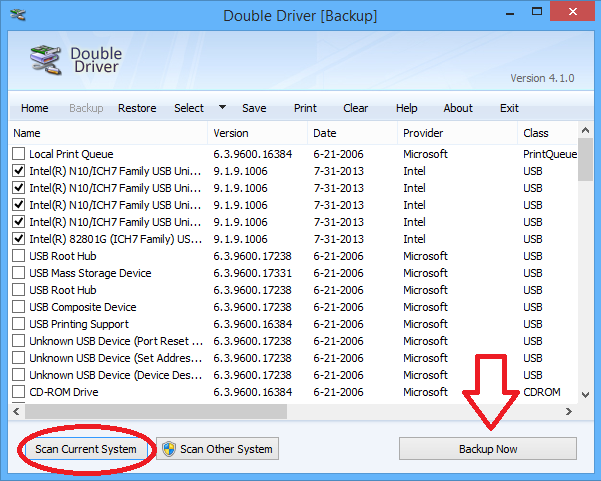601x481 pixels.
Task: Click the vertical scrollbar up arrow
Action: pyautogui.click(x=585, y=130)
